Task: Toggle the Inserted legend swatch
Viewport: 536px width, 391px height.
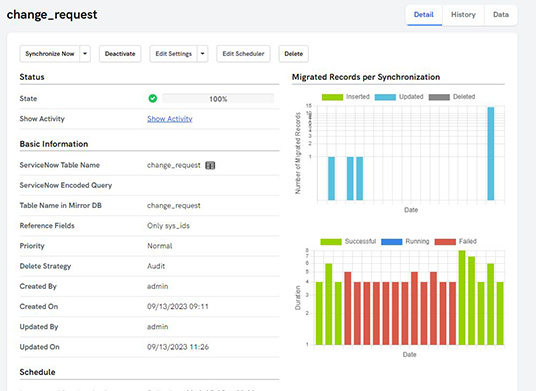Action: click(332, 97)
